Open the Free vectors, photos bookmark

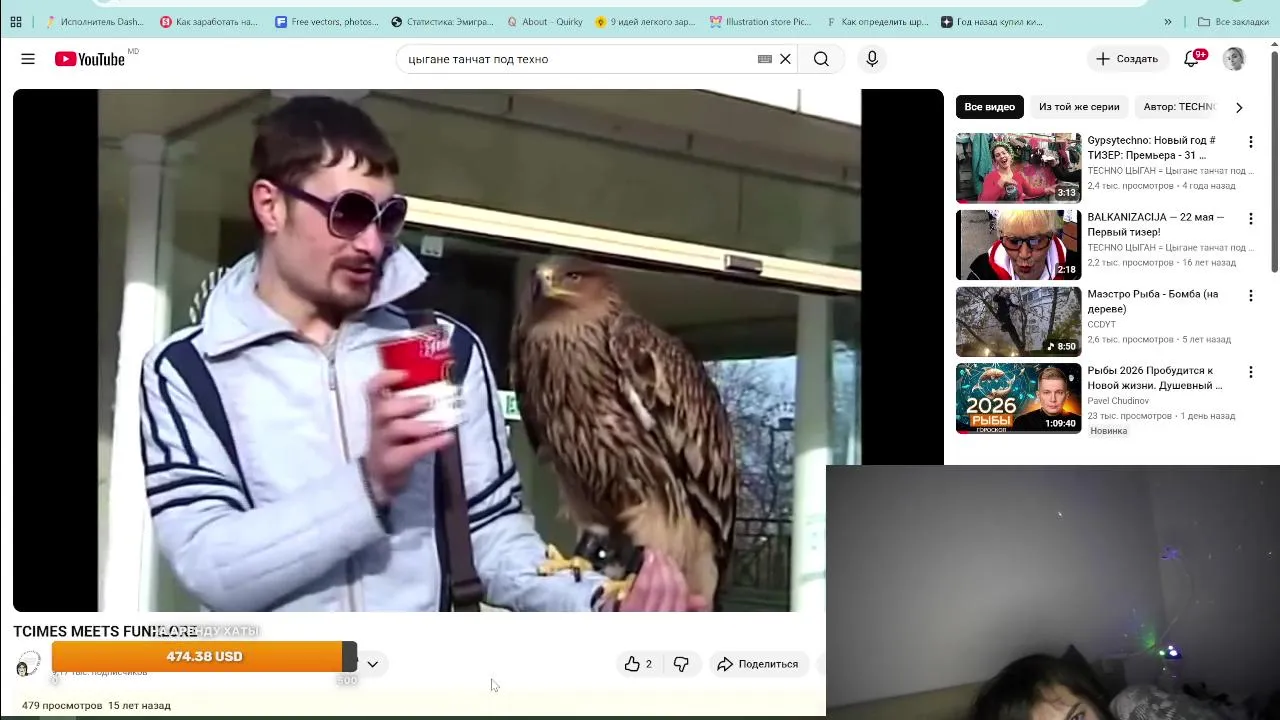[327, 21]
